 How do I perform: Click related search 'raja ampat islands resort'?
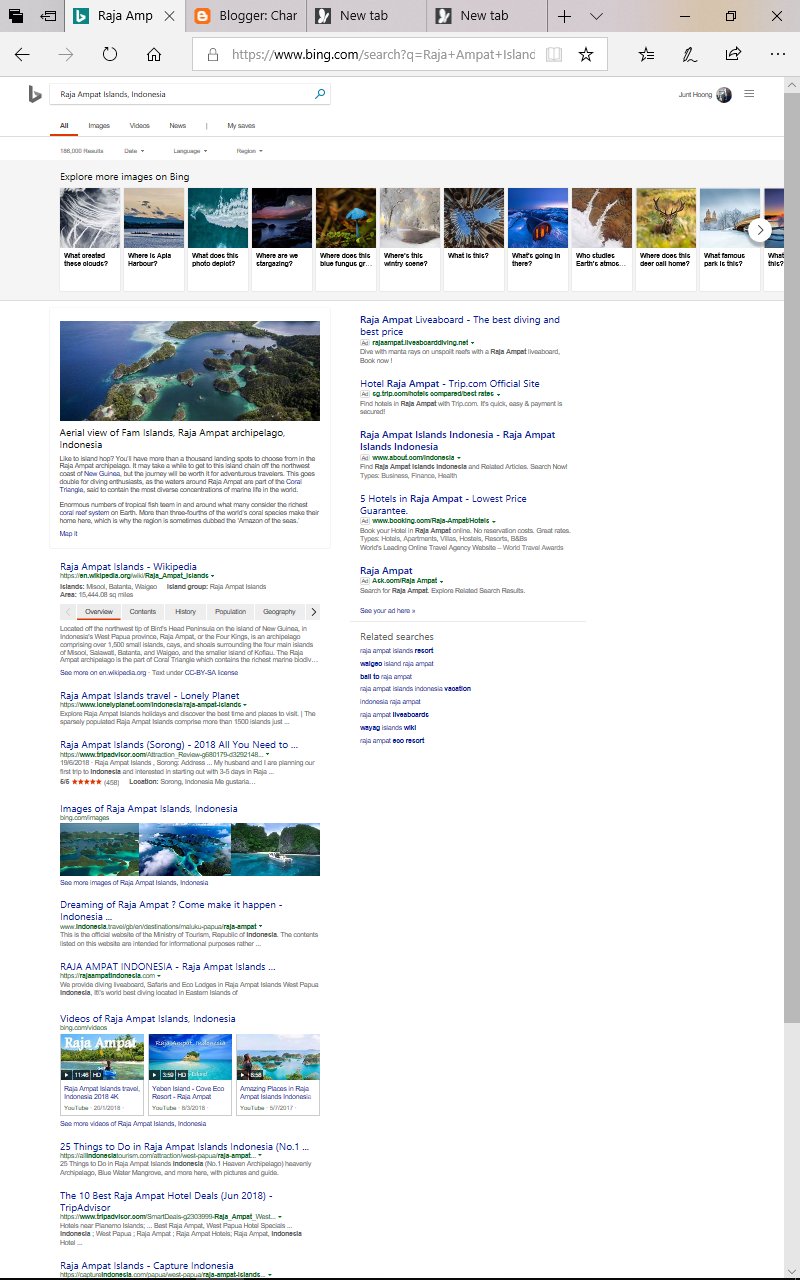397,651
